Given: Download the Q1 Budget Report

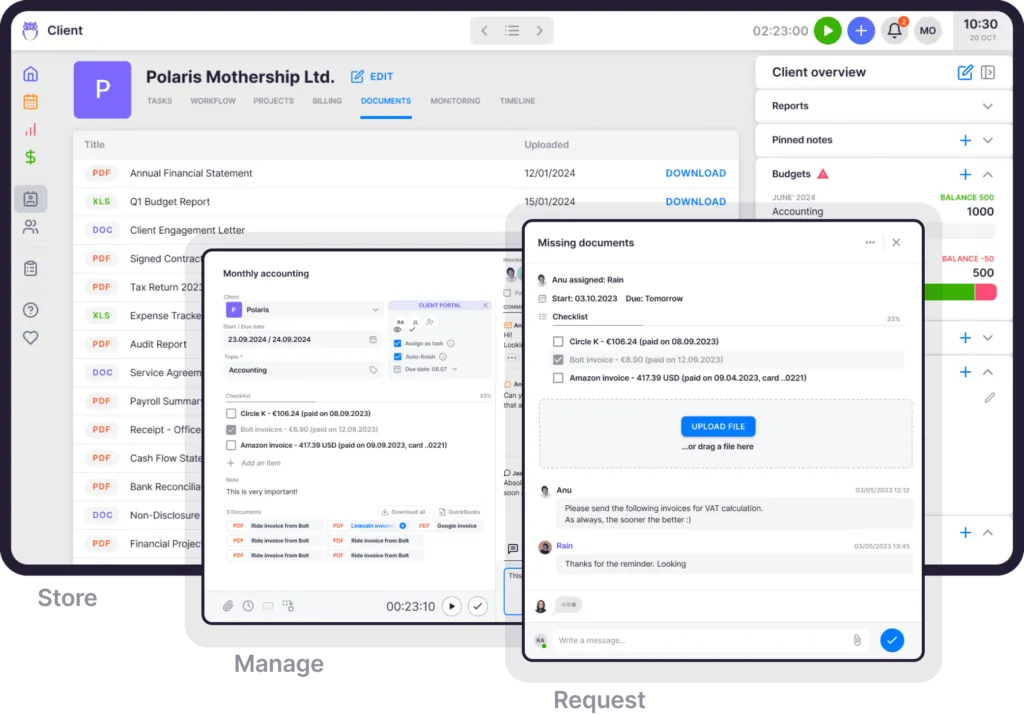Looking at the screenshot, I should [x=696, y=202].
